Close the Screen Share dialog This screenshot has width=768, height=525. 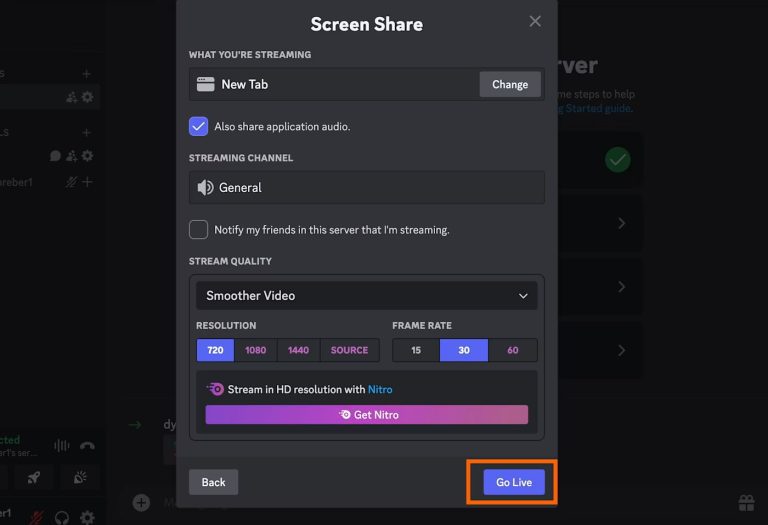[535, 22]
